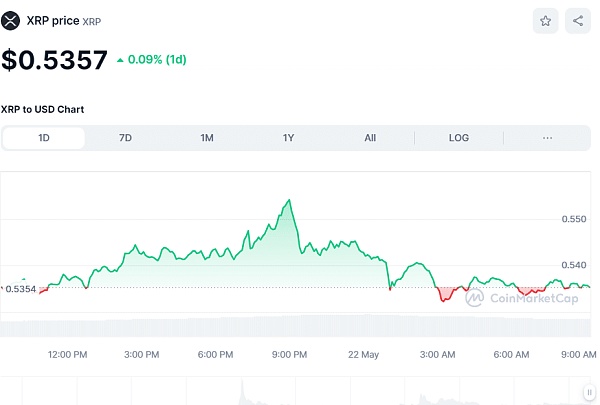Click the 22 May date axis label
The image size is (600, 405).
[x=363, y=354]
